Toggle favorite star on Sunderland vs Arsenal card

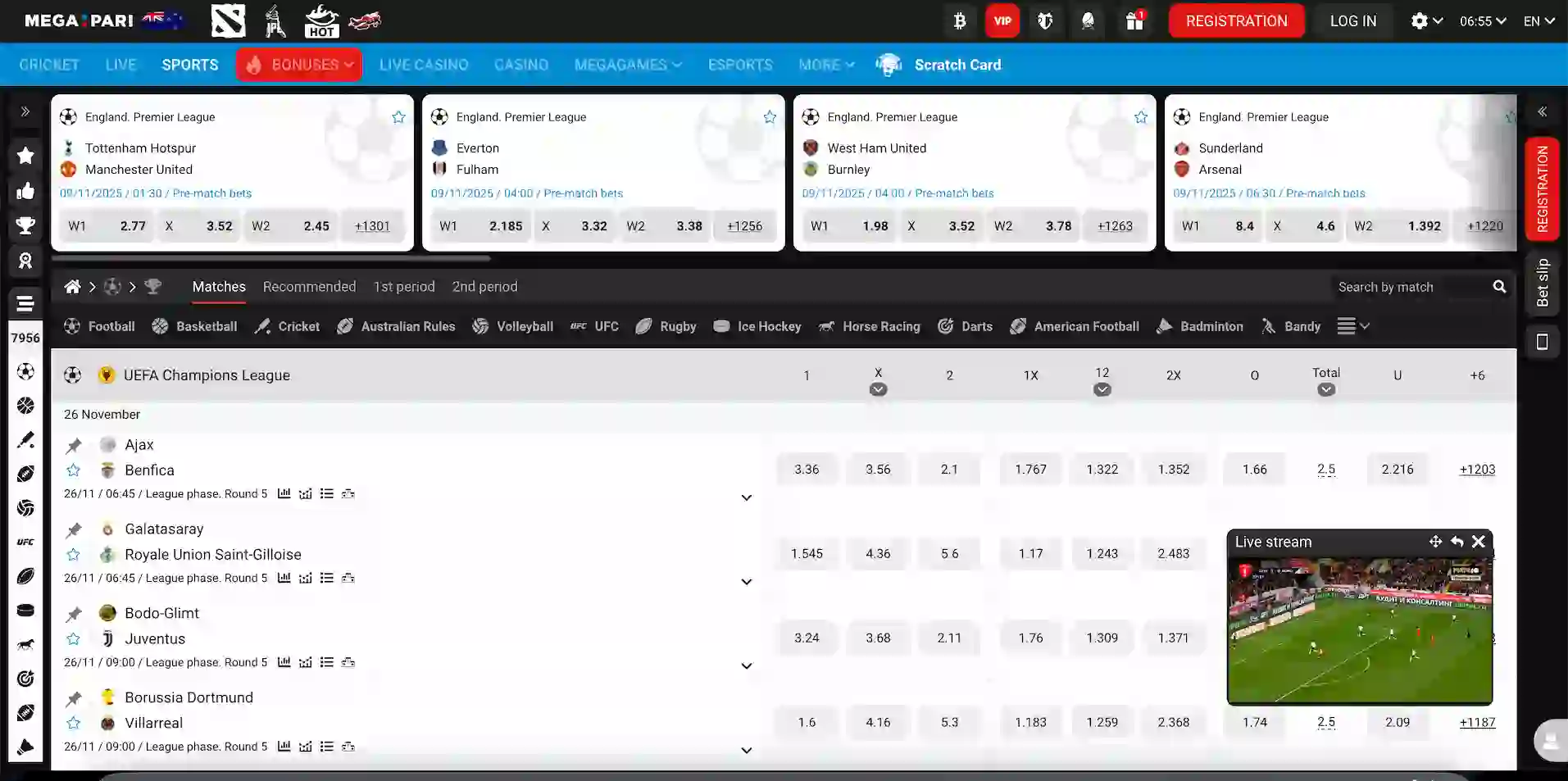[x=1511, y=117]
